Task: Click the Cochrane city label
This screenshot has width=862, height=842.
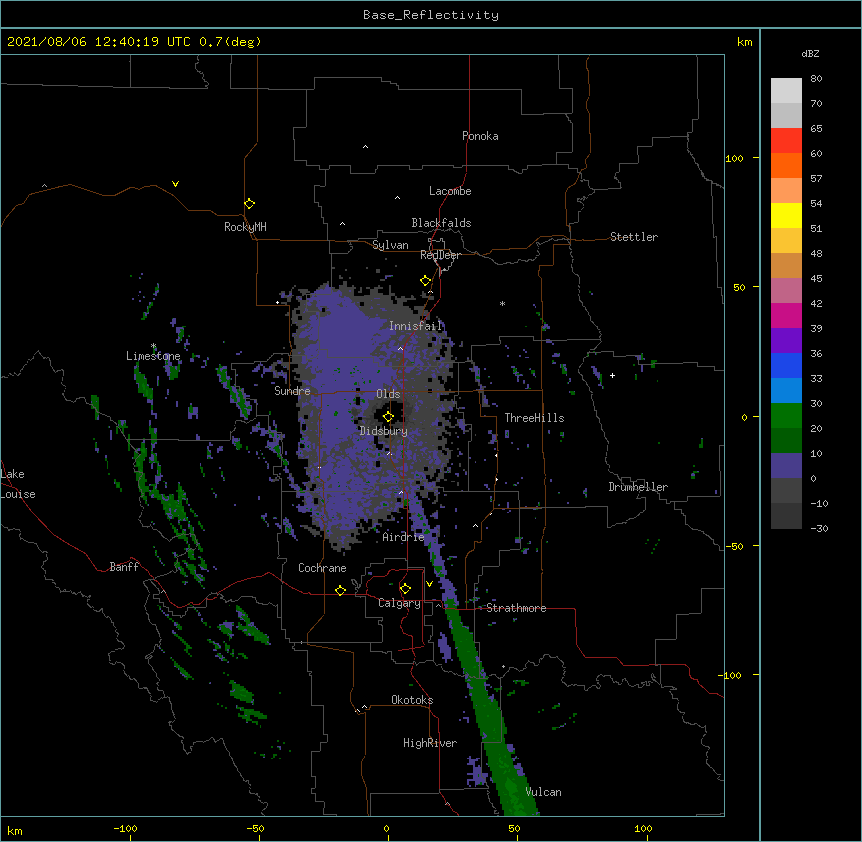Action: coord(322,568)
